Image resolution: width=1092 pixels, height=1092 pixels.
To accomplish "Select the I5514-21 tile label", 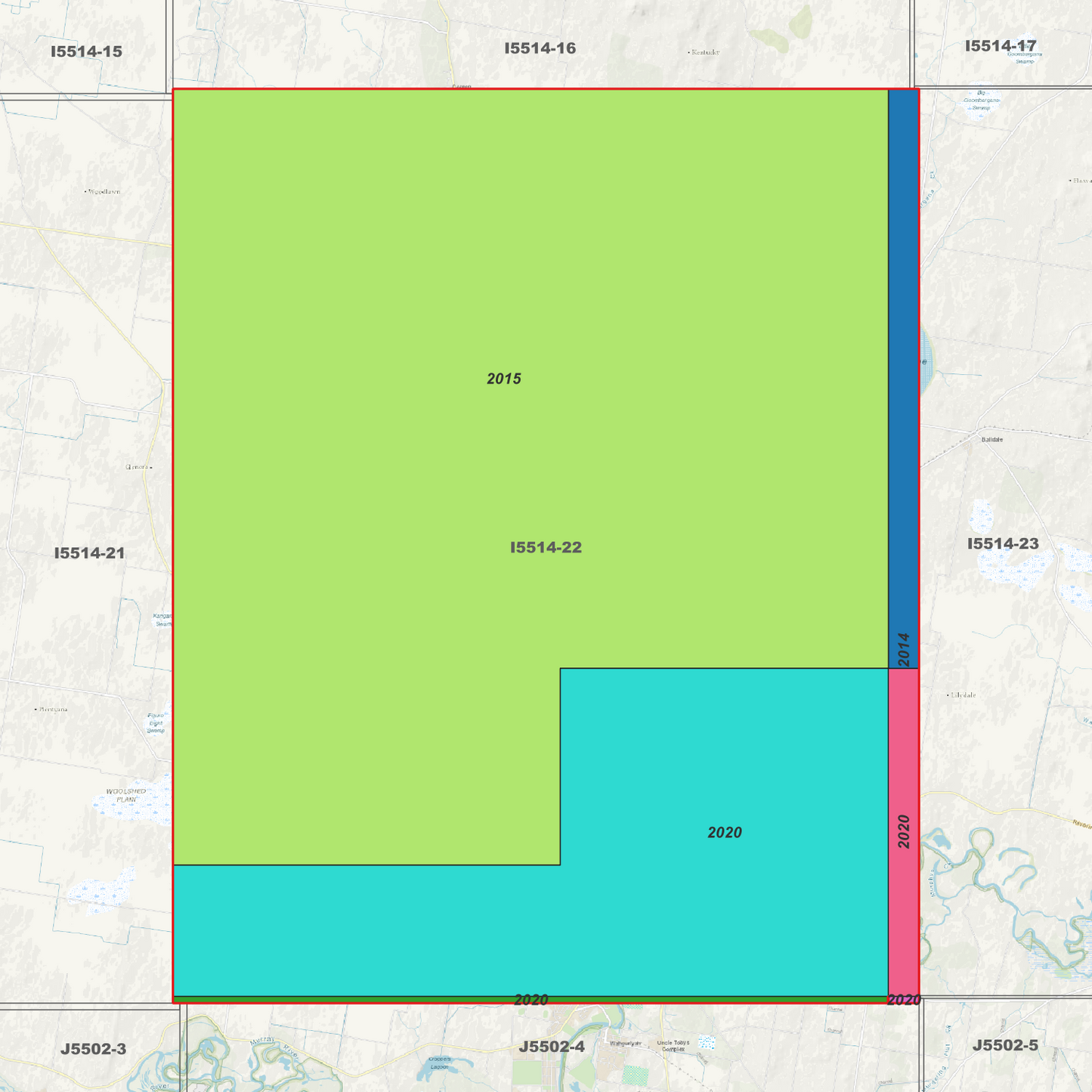I will point(89,553).
